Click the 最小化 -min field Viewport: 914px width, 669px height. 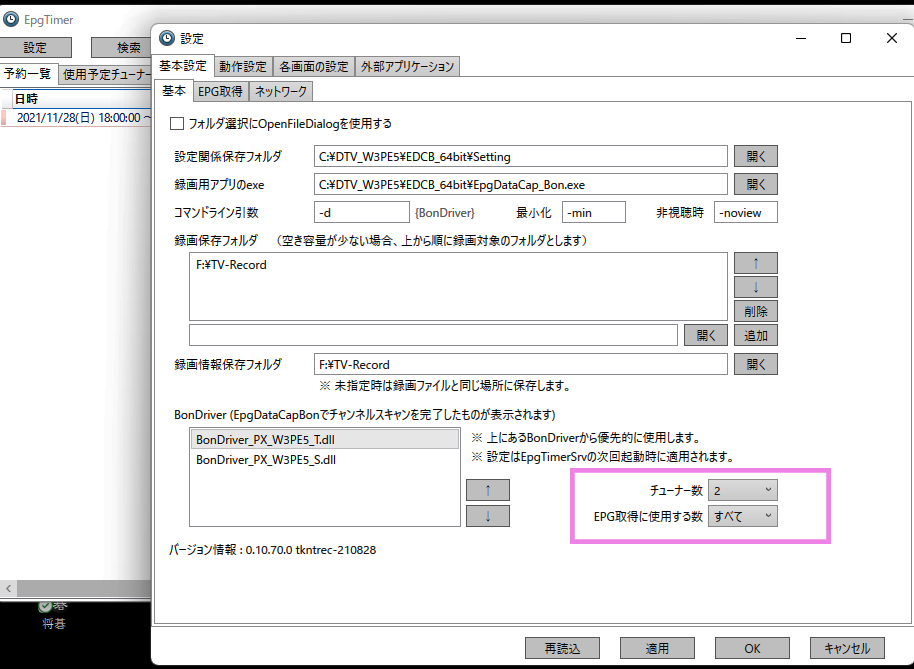click(x=593, y=212)
